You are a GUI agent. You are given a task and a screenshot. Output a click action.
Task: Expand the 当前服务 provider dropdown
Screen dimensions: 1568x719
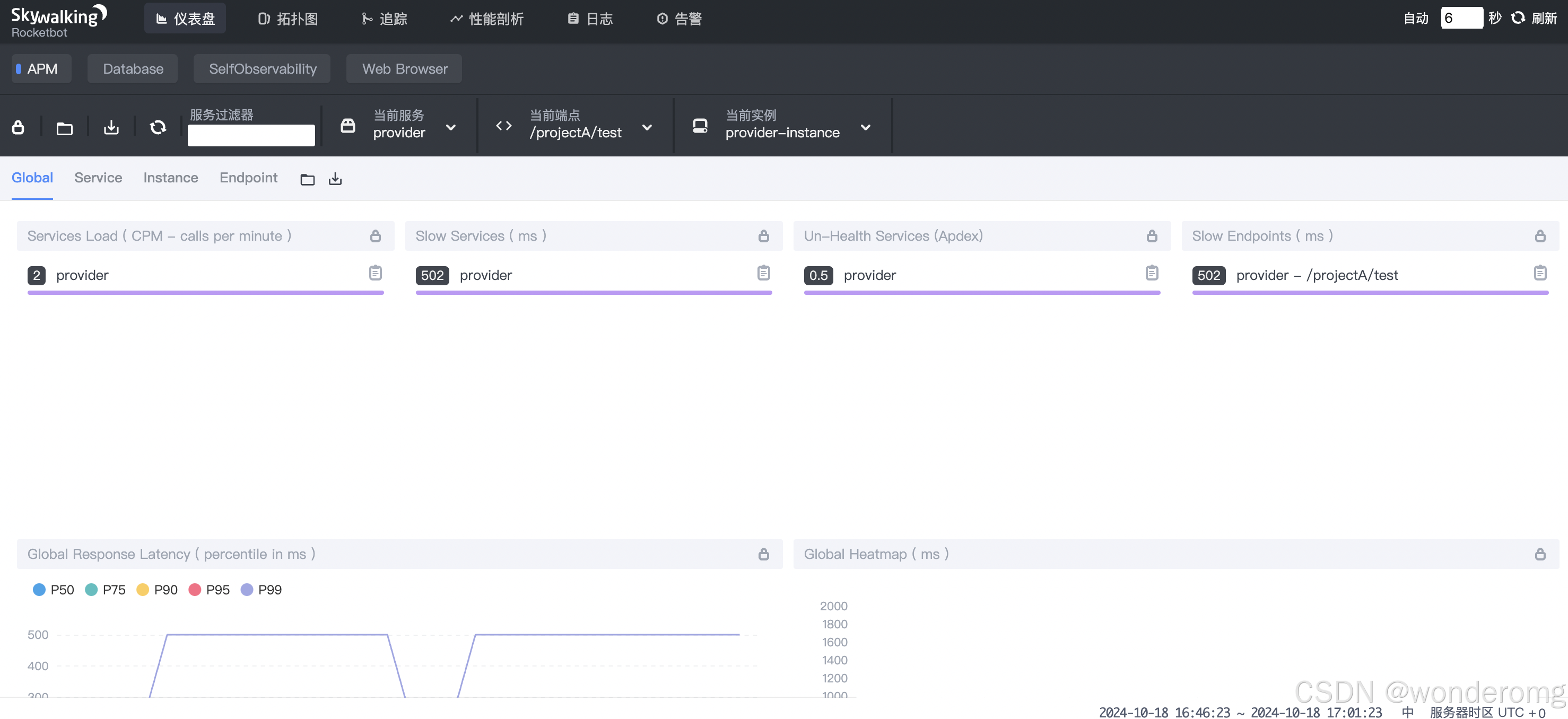click(x=451, y=128)
